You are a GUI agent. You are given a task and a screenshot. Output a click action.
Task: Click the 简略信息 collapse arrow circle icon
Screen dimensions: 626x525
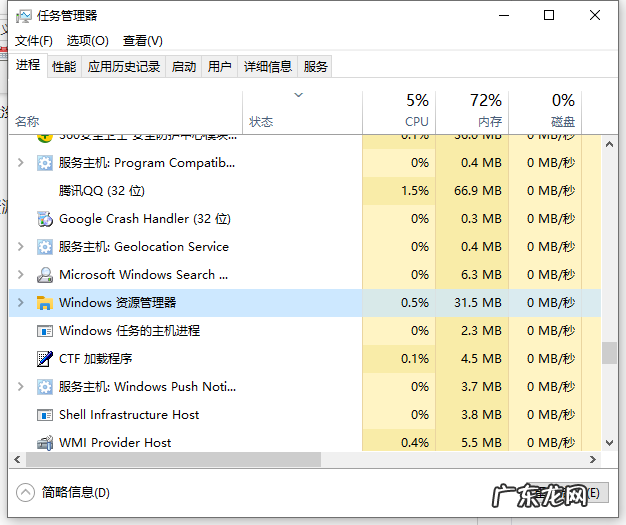point(26,492)
